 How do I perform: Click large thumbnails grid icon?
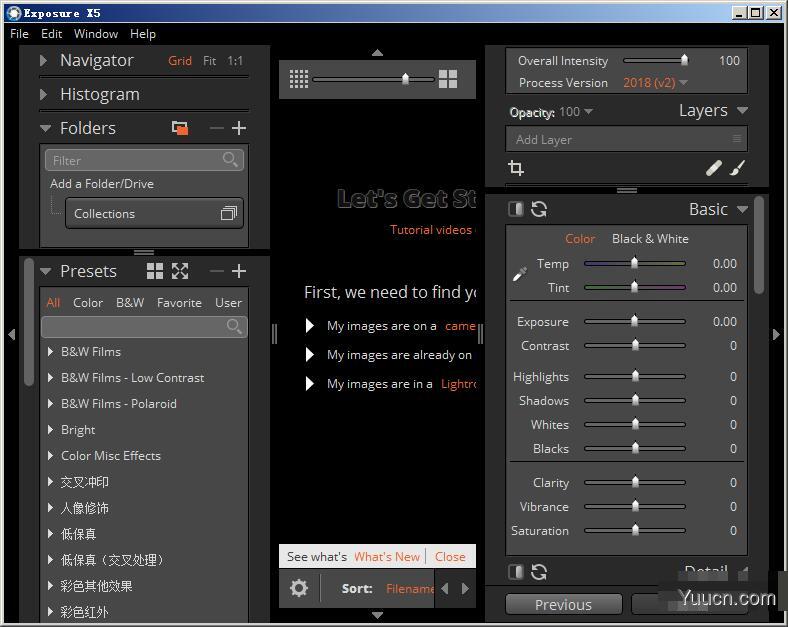448,79
